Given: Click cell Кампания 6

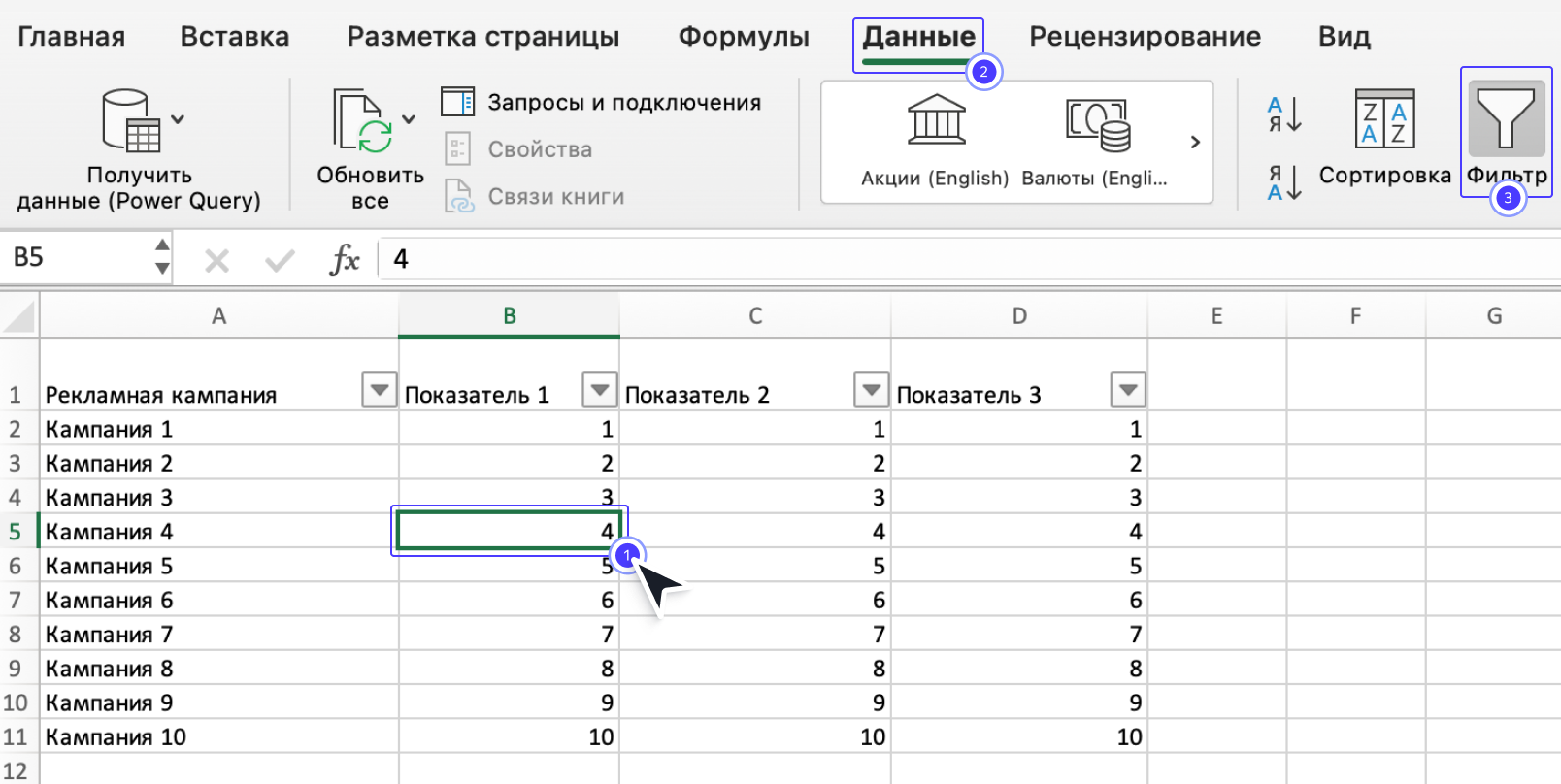Looking at the screenshot, I should coord(219,601).
